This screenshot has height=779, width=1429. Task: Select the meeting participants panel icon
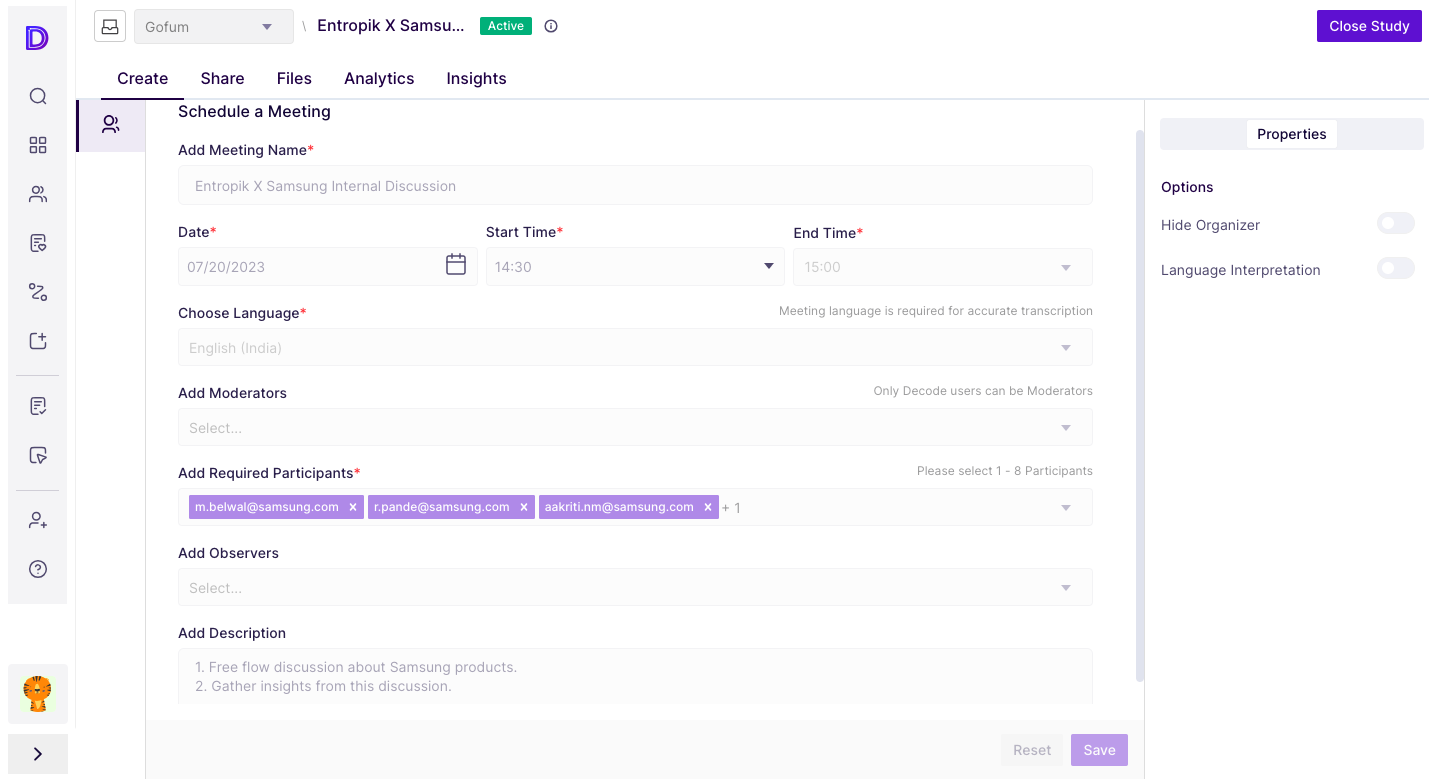111,125
